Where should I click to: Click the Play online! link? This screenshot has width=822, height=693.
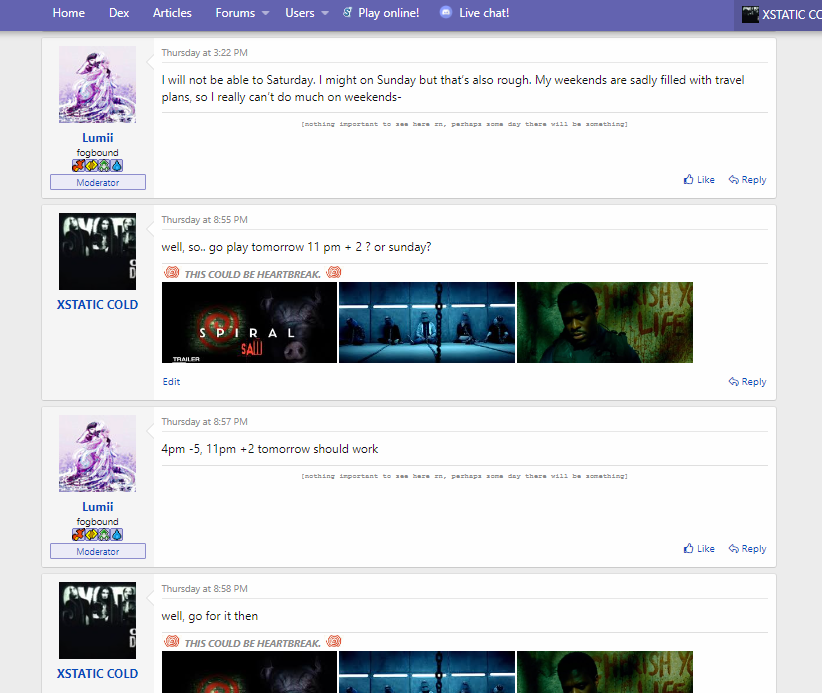(388, 13)
